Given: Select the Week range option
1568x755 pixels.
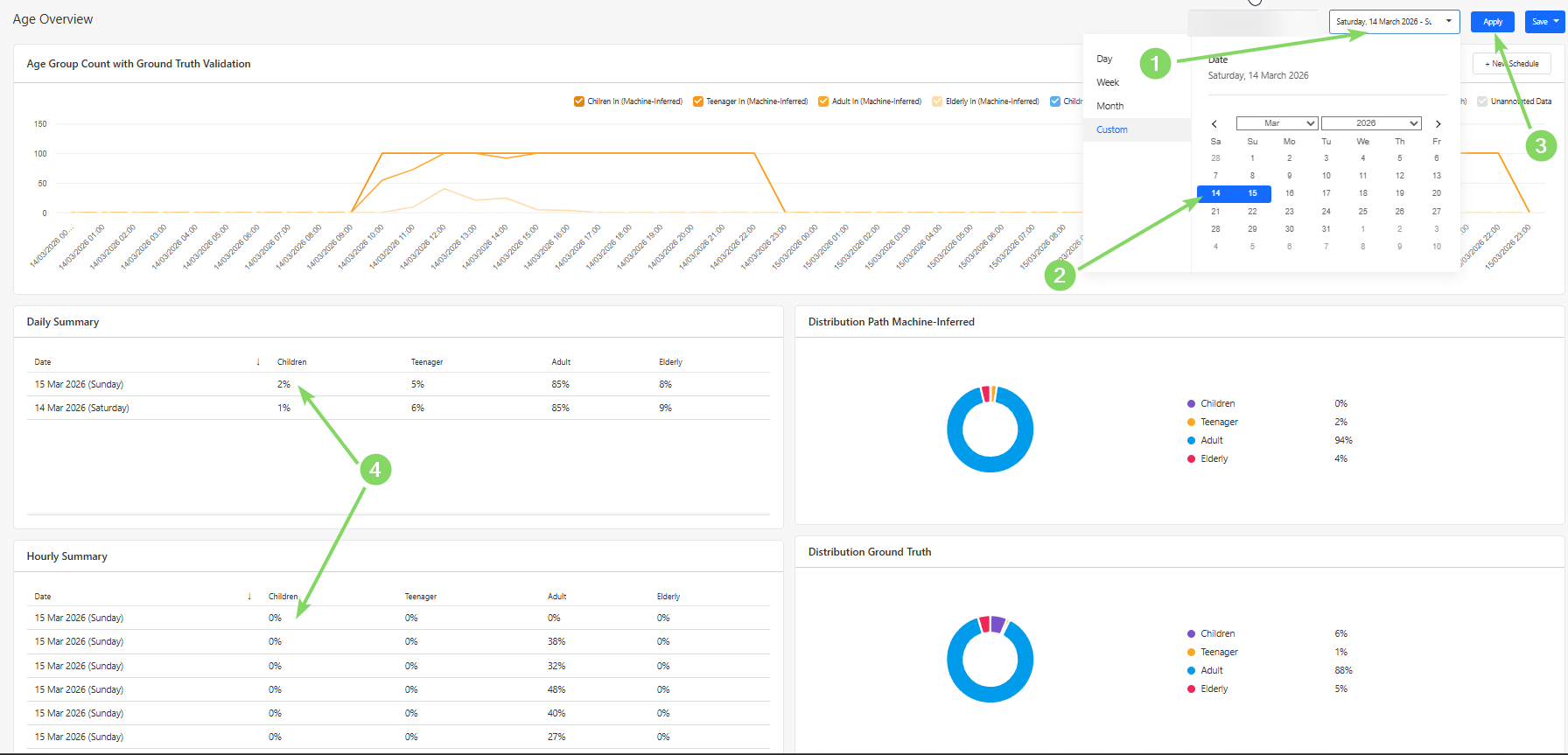Looking at the screenshot, I should coord(1108,82).
